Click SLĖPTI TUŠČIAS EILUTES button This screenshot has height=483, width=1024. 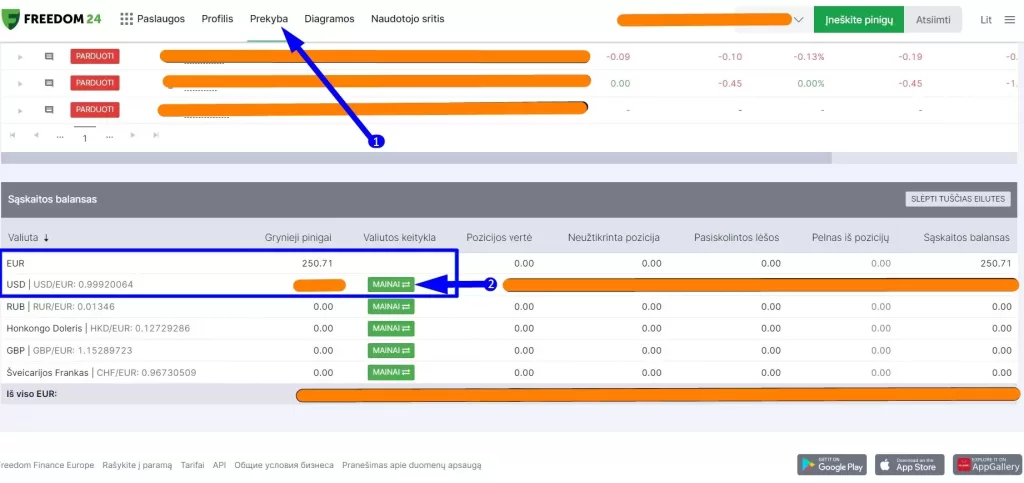(x=957, y=199)
